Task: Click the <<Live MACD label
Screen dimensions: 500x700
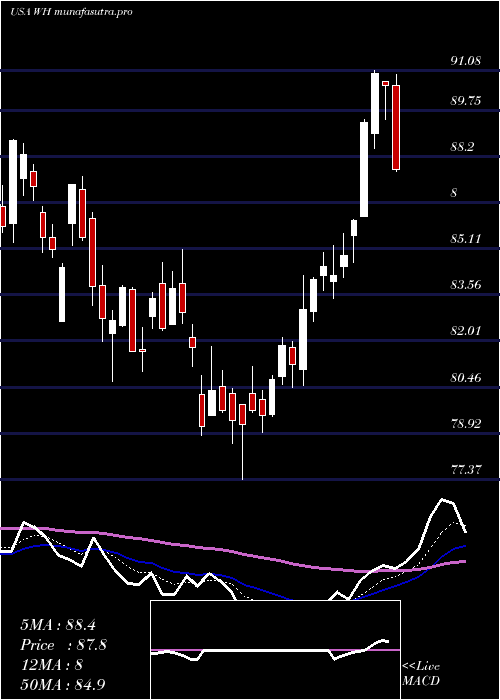Action: (421, 674)
